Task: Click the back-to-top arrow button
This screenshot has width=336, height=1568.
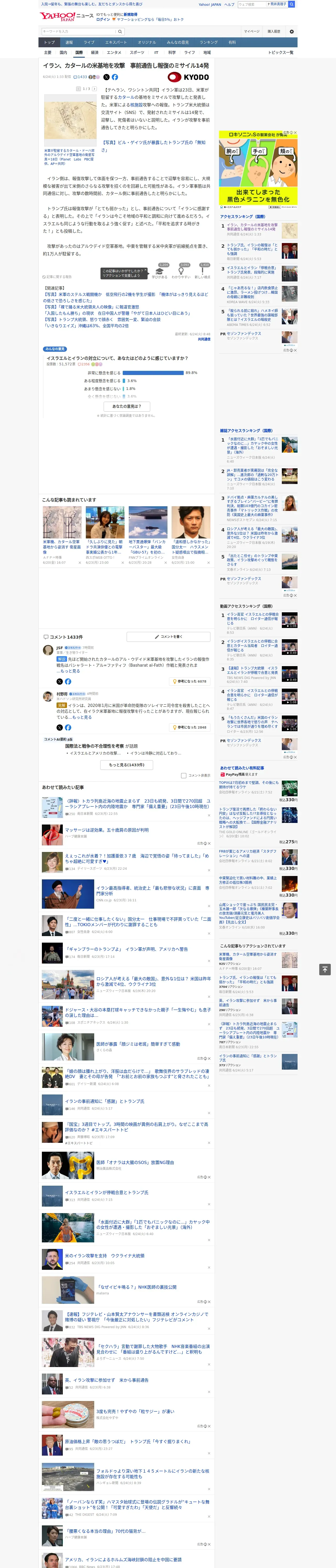Action: pos(324,969)
